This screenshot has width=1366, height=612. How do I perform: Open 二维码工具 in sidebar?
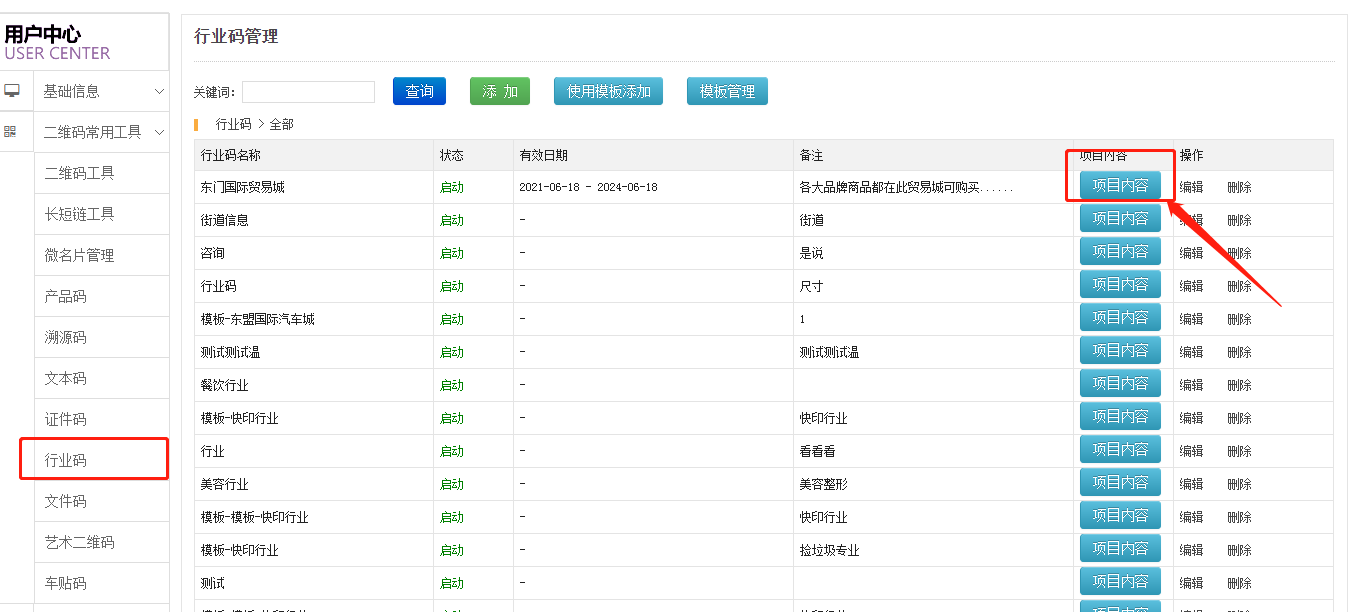(80, 173)
